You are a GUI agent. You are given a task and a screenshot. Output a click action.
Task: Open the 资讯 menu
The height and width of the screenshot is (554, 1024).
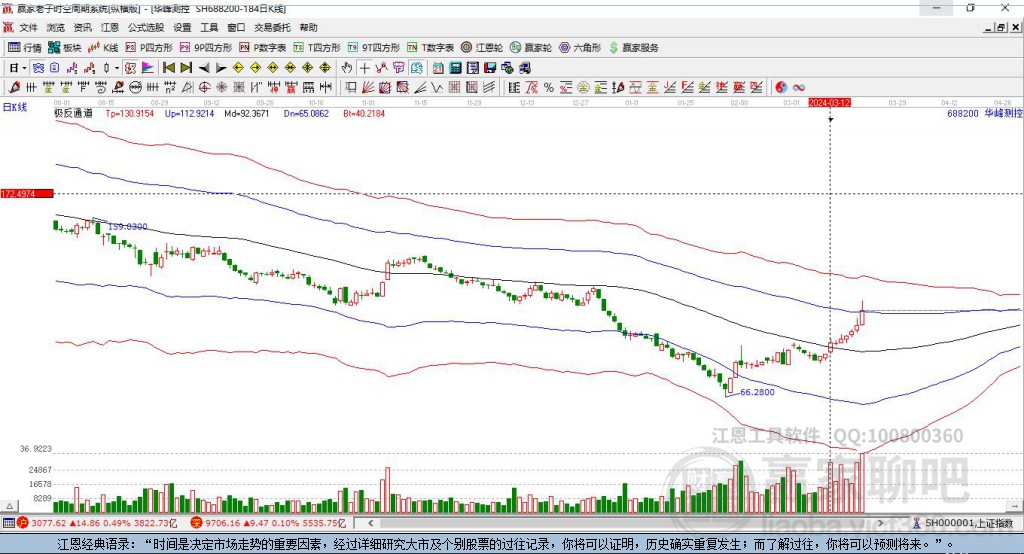click(x=82, y=27)
